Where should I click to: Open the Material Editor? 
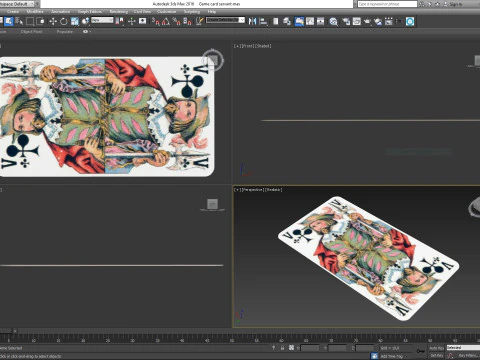point(333,21)
